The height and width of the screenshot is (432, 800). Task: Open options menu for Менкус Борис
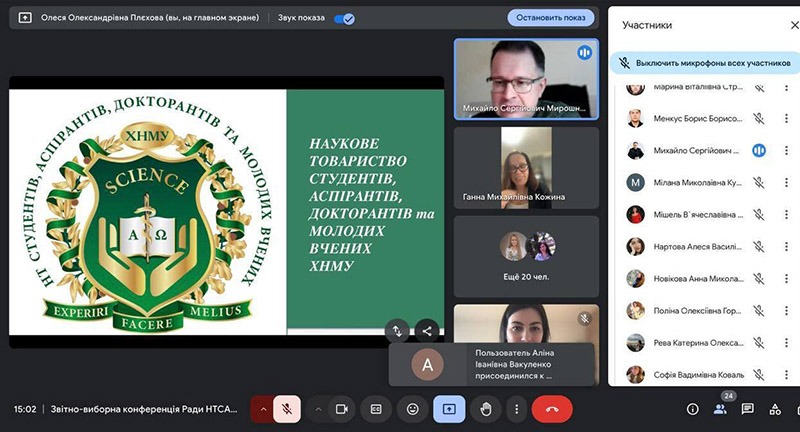tap(786, 119)
